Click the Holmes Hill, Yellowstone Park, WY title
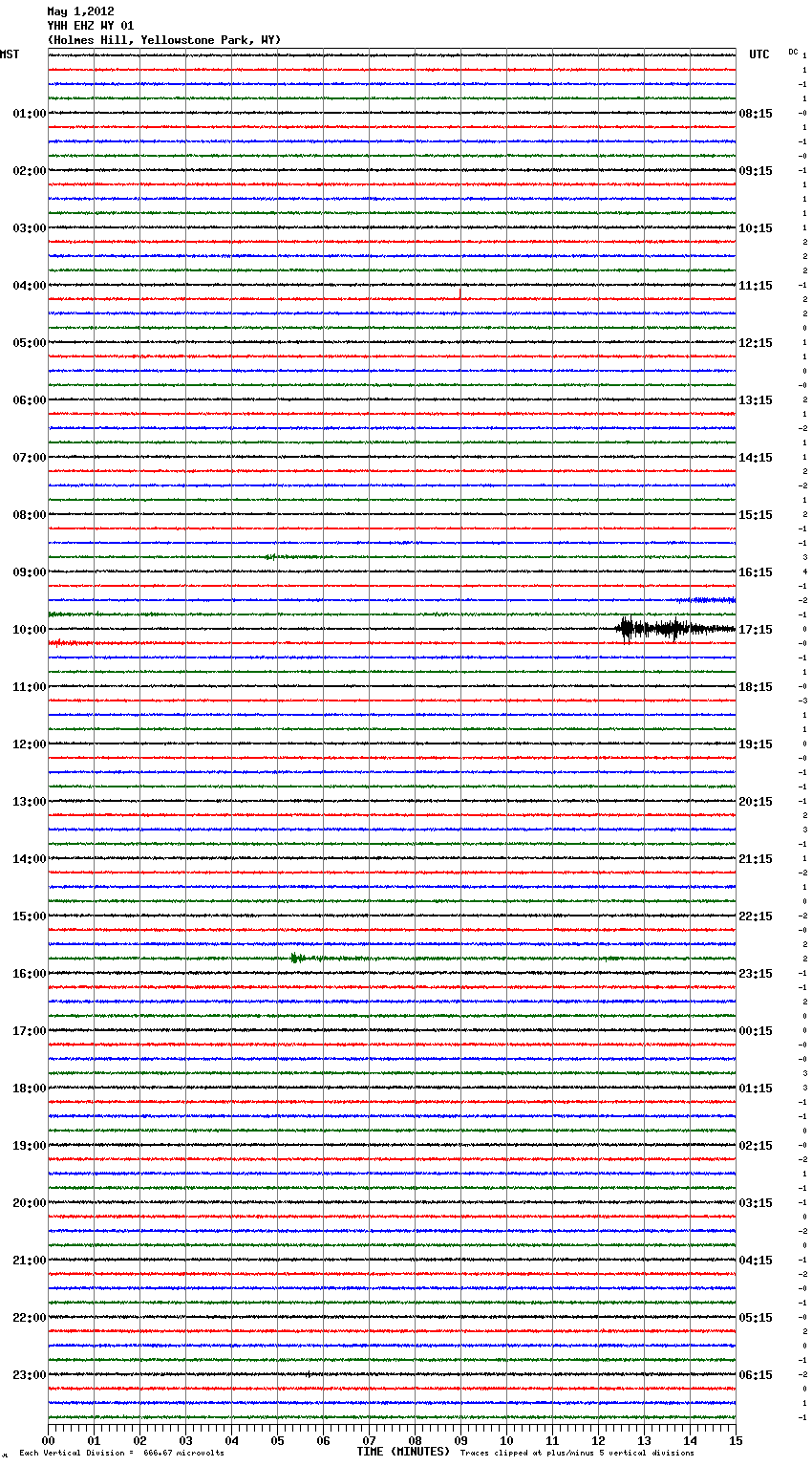This screenshot has width=812, height=1466. tap(164, 40)
